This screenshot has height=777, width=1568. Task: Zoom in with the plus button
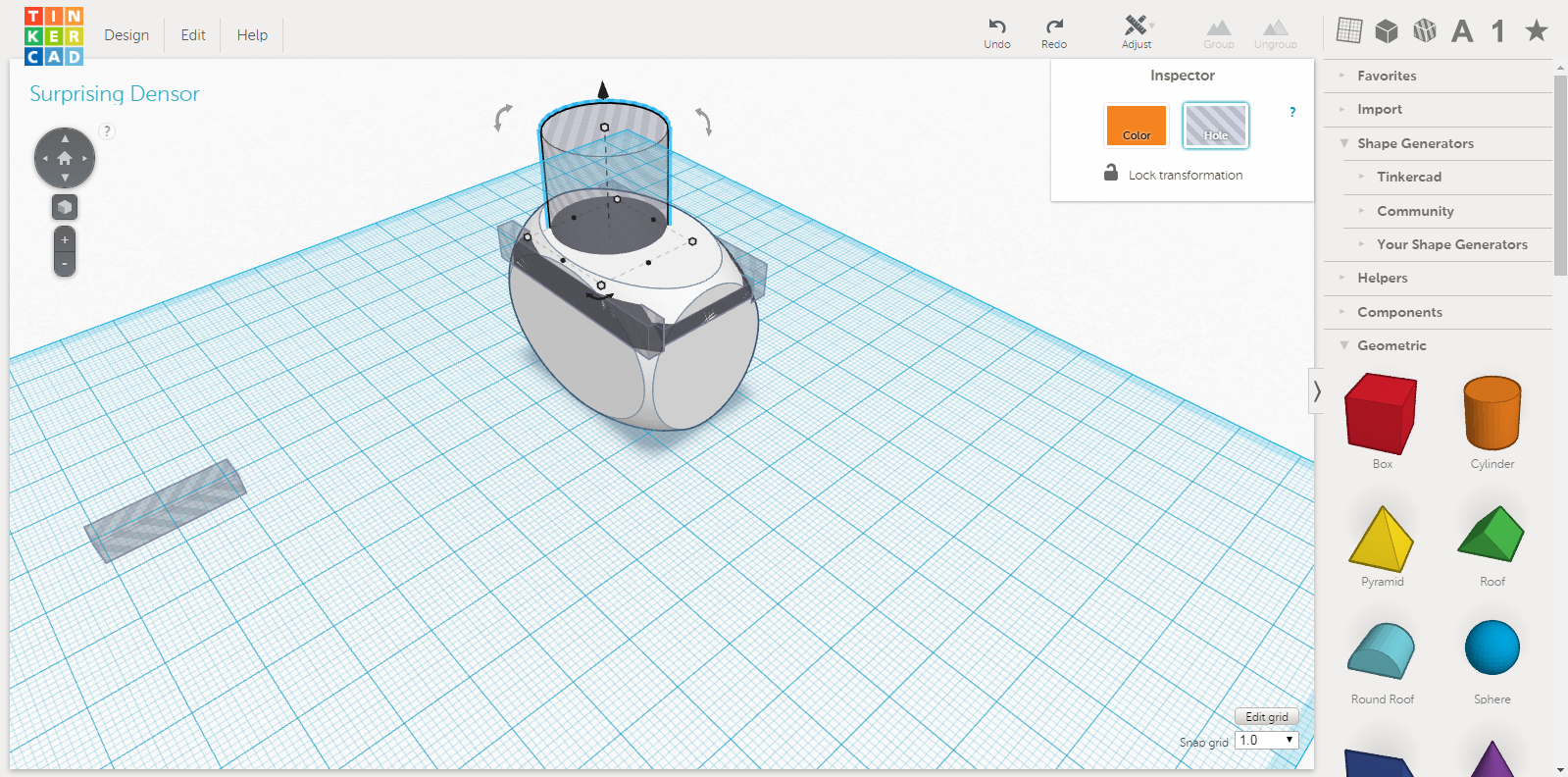(x=65, y=239)
